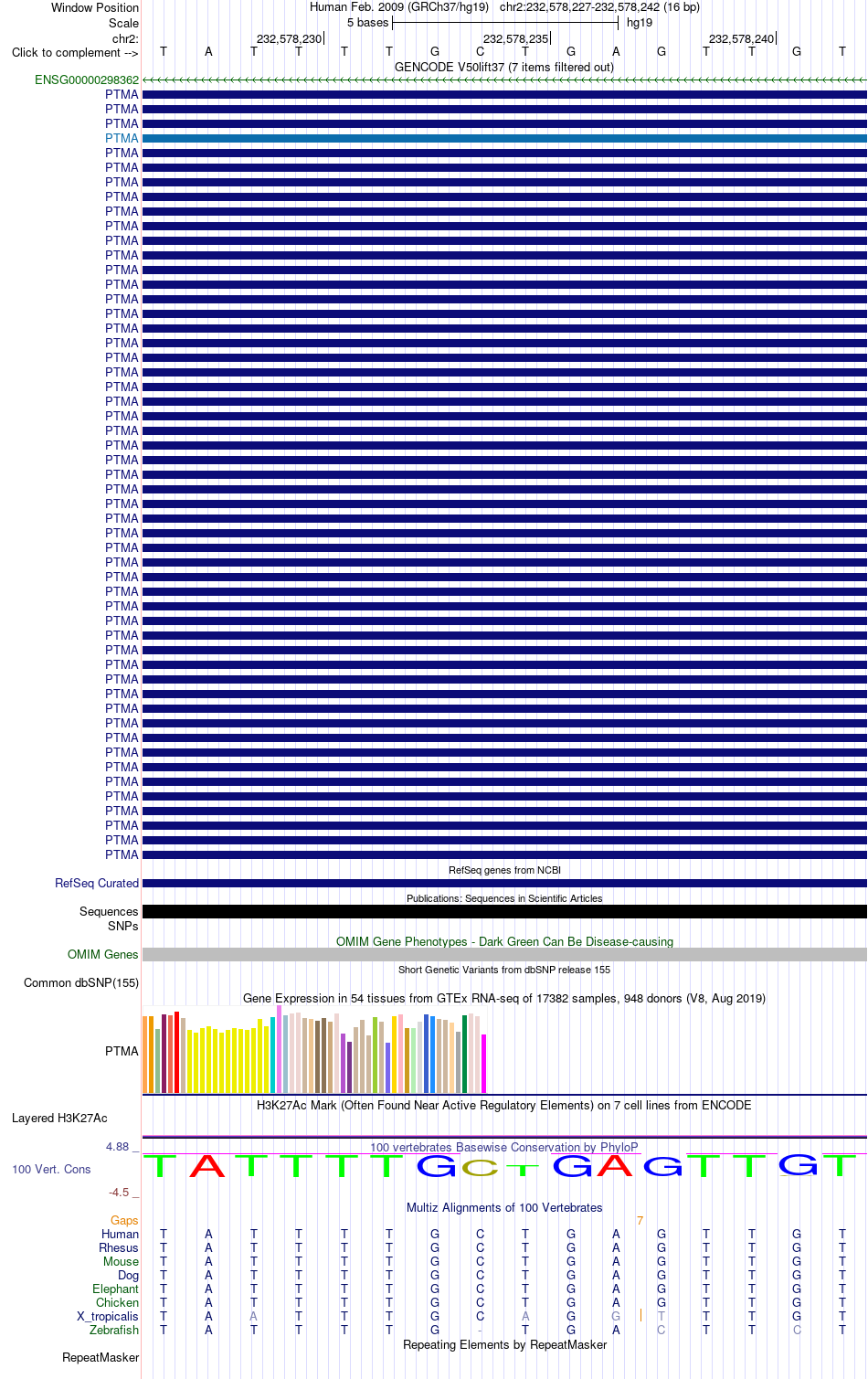Open the Layered H3K27Ac track label
This screenshot has height=1379, width=868.
[59, 1118]
